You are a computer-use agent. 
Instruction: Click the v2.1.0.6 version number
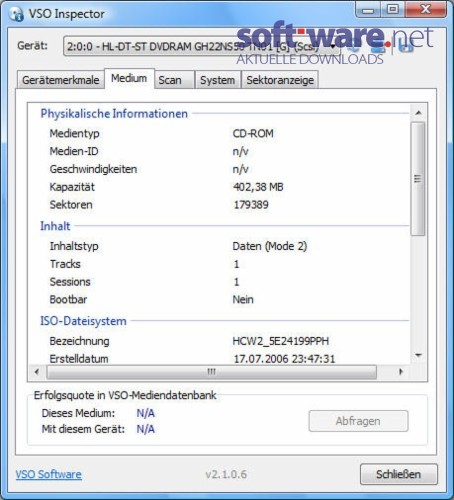tap(226, 474)
